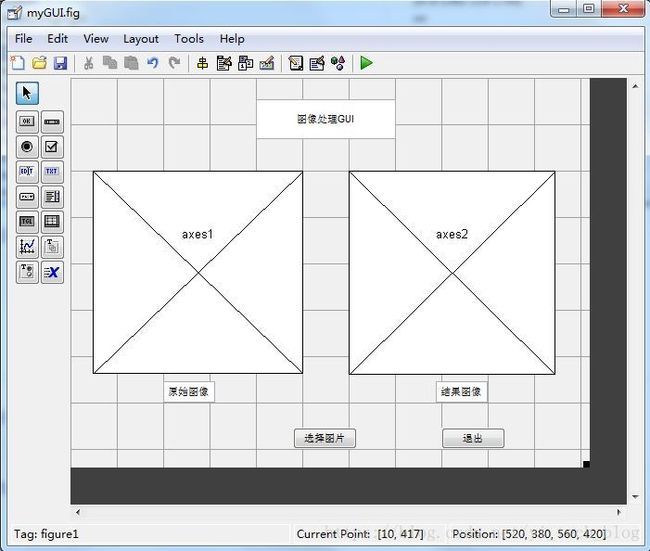Pick the Listbox component tool
This screenshot has width=650, height=551.
(x=52, y=197)
